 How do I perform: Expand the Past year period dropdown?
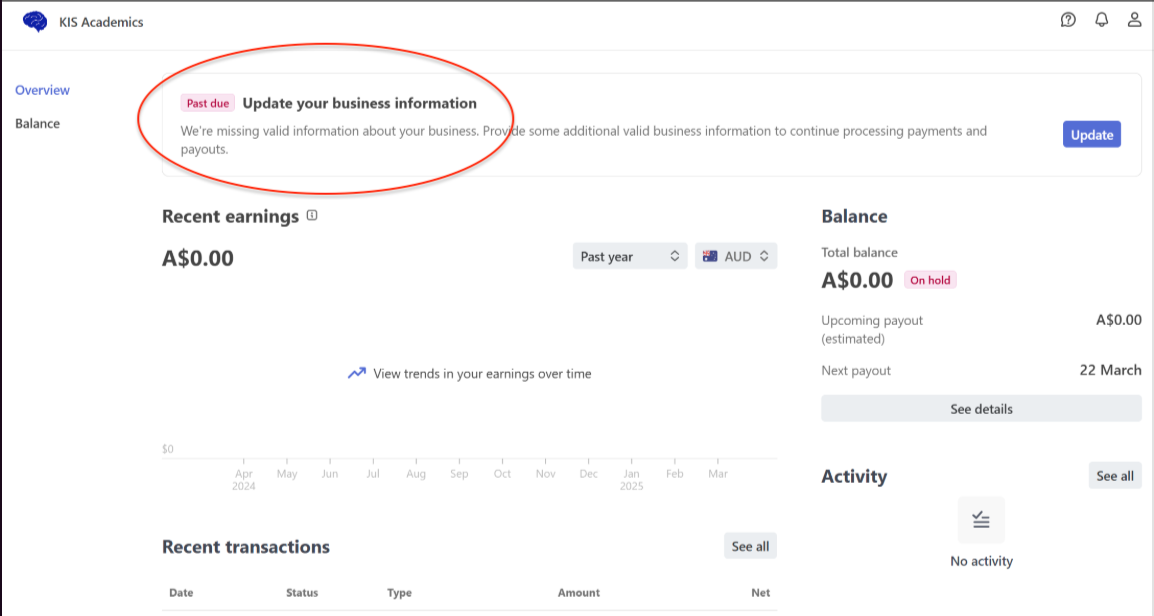pos(630,256)
